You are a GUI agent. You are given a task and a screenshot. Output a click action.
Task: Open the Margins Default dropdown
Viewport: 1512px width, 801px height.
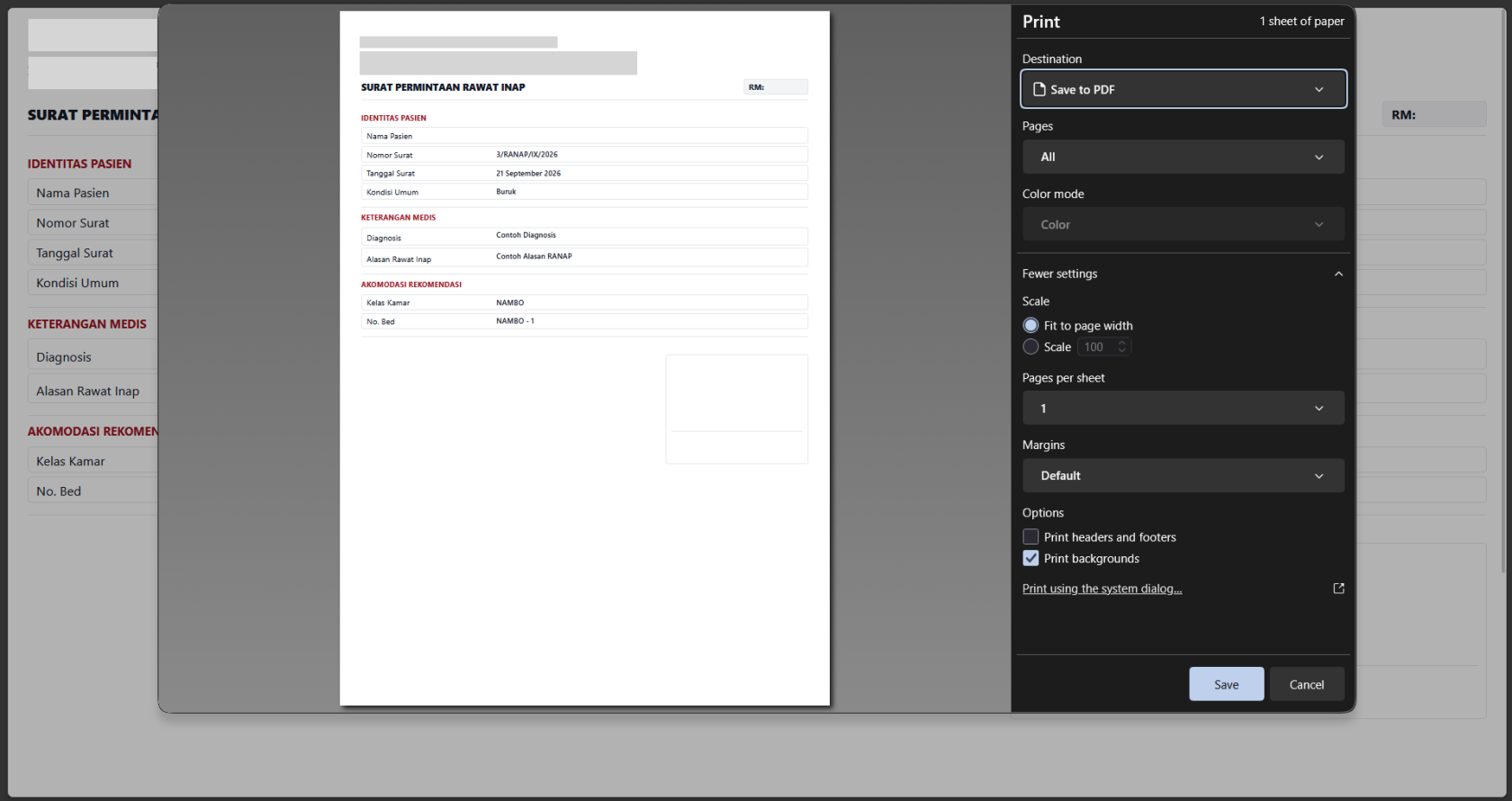[x=1183, y=475]
